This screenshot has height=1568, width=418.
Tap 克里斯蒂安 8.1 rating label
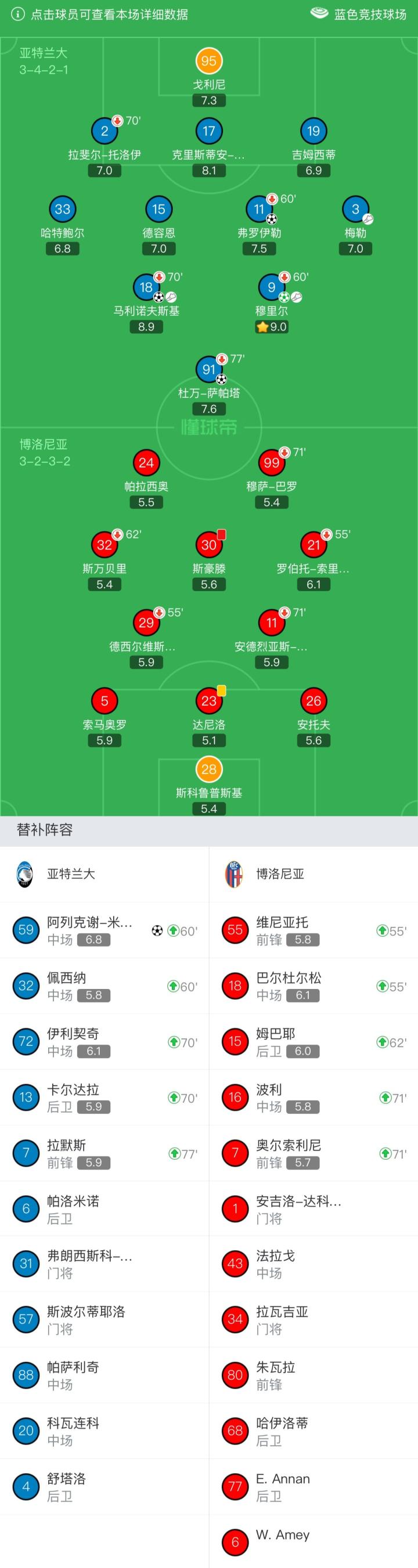(x=208, y=170)
